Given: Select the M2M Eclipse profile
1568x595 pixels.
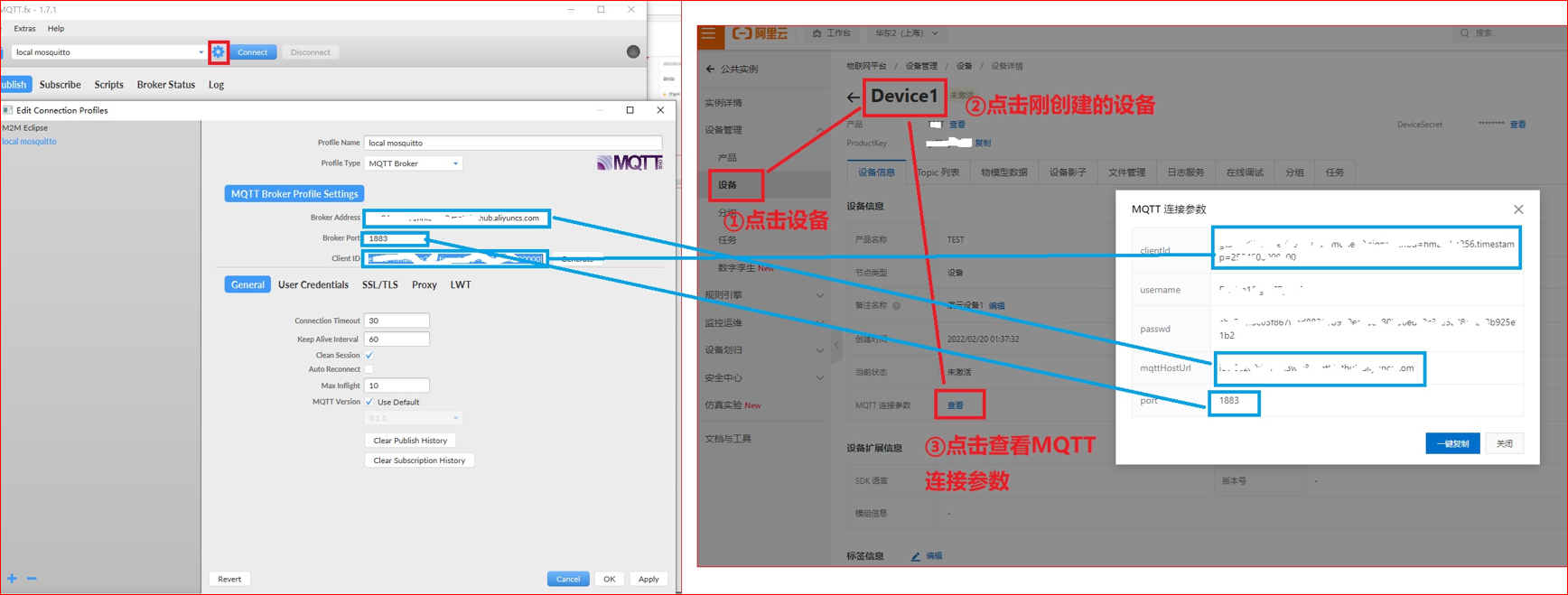Looking at the screenshot, I should [x=25, y=128].
